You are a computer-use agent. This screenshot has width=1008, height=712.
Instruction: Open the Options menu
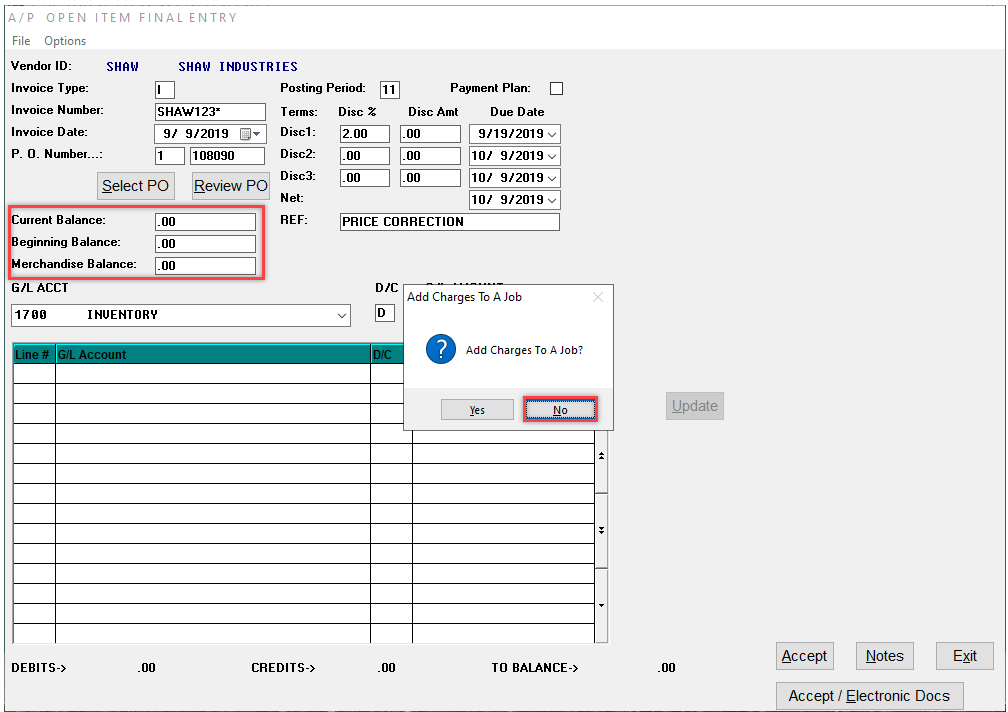(64, 41)
